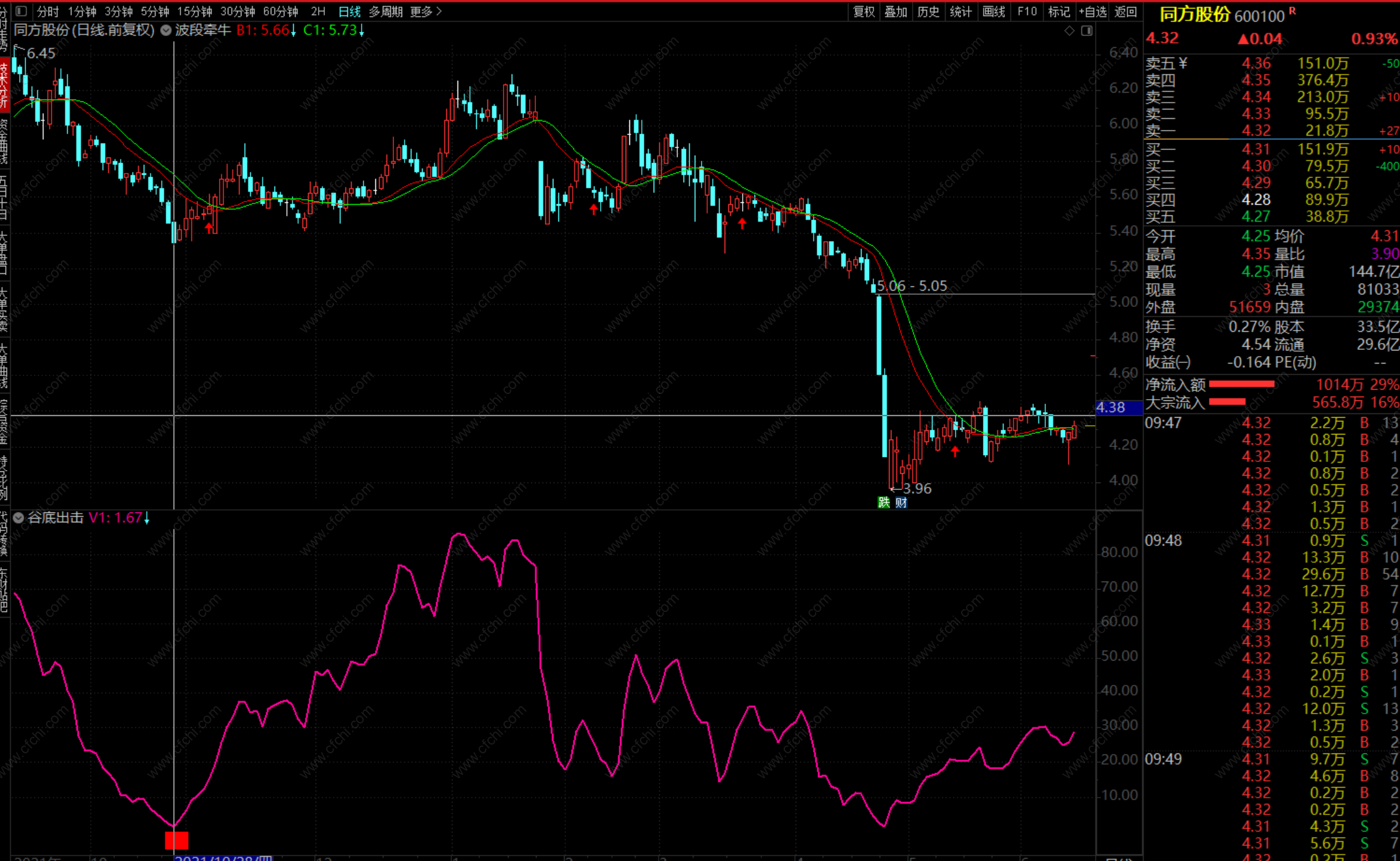Open the 画线 drawing tools
1400x861 pixels.
[x=994, y=11]
